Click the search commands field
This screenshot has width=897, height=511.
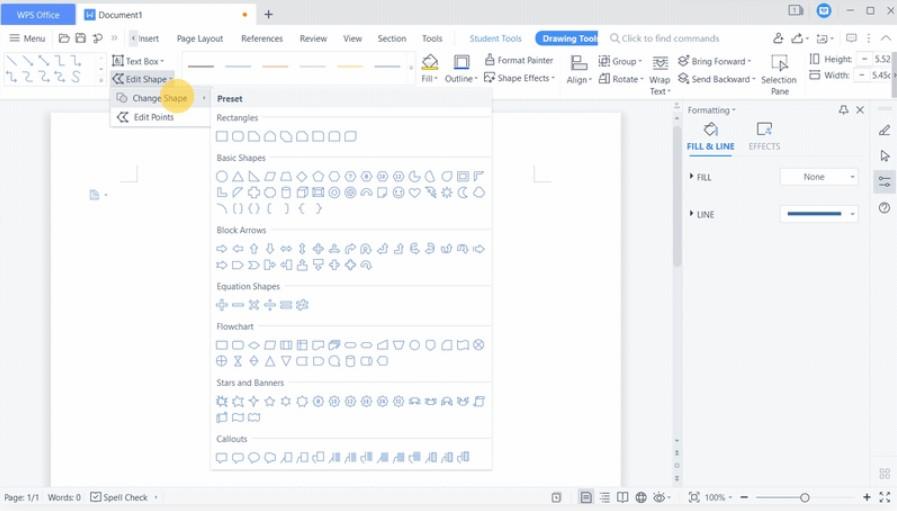click(x=664, y=38)
